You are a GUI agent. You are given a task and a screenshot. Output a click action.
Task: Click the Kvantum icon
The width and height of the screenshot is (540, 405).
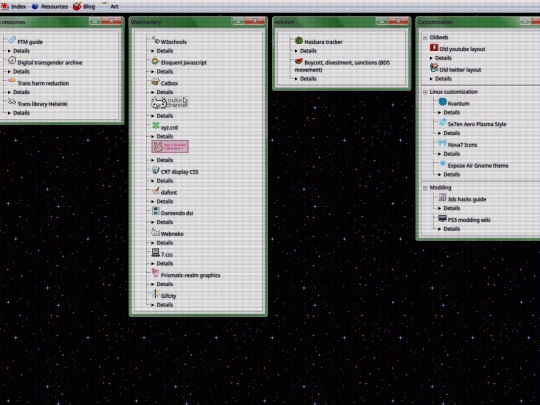[443, 102]
